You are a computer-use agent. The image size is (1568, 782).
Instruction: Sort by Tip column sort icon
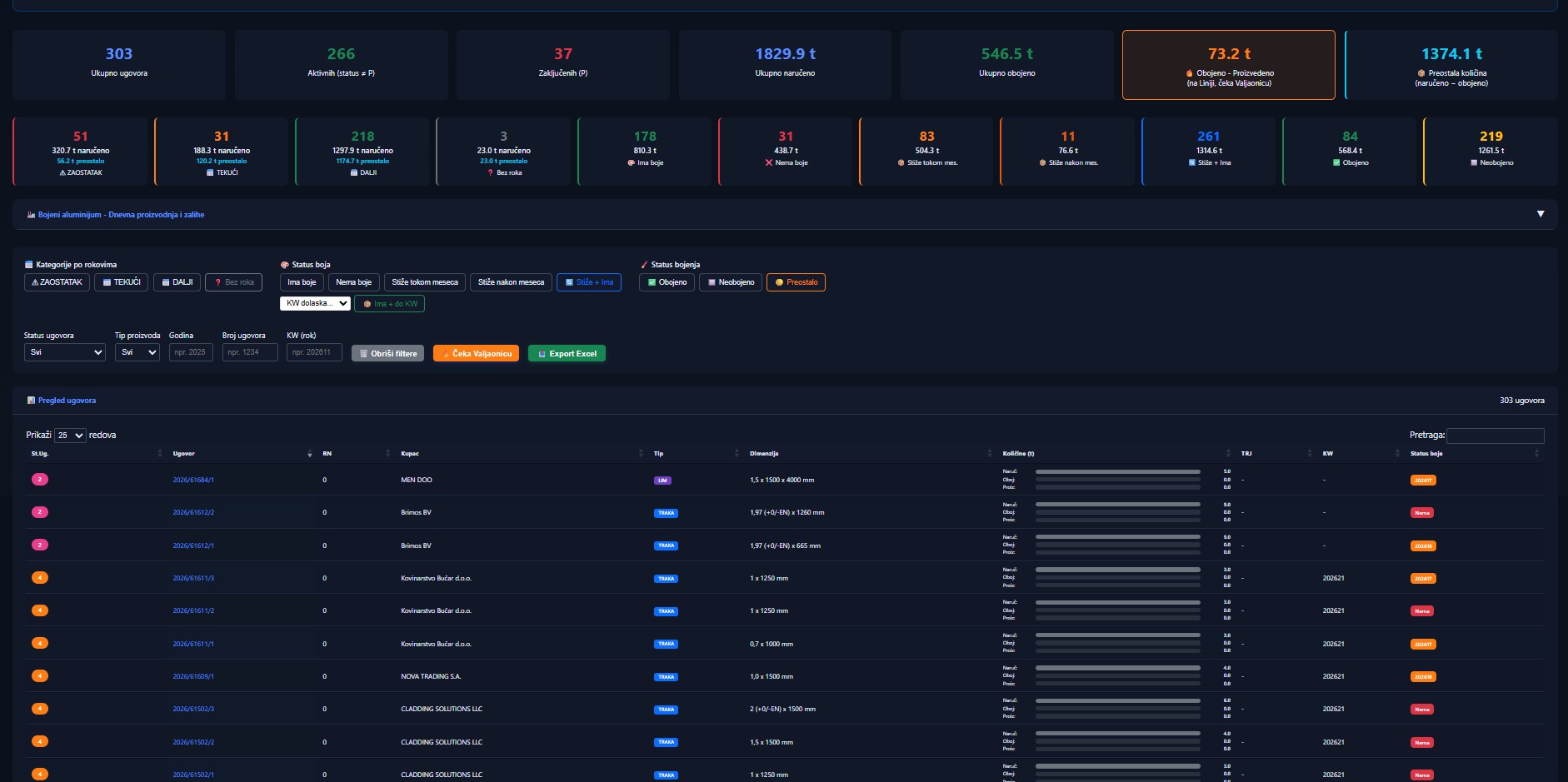coord(737,454)
